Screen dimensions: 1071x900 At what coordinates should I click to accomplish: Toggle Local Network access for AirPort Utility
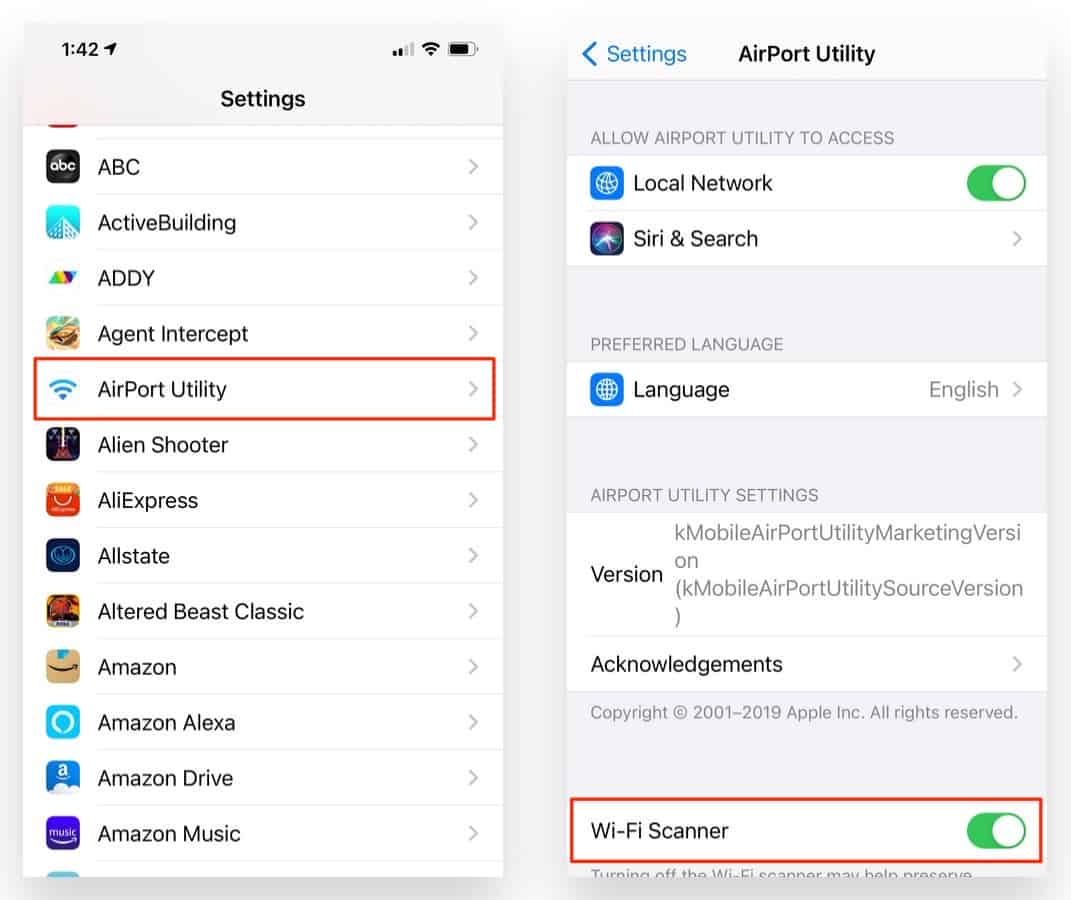[995, 182]
